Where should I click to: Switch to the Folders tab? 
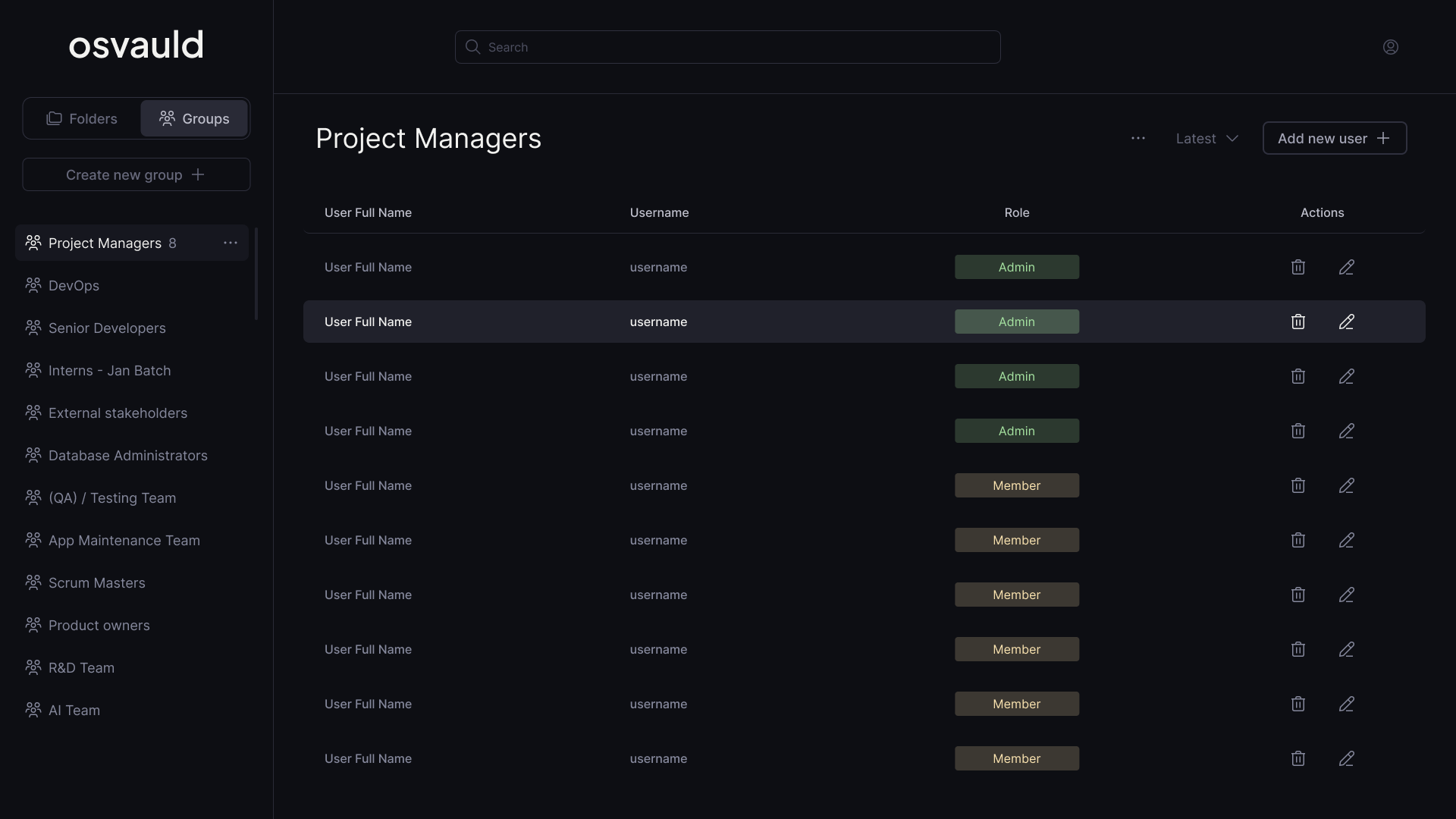82,118
